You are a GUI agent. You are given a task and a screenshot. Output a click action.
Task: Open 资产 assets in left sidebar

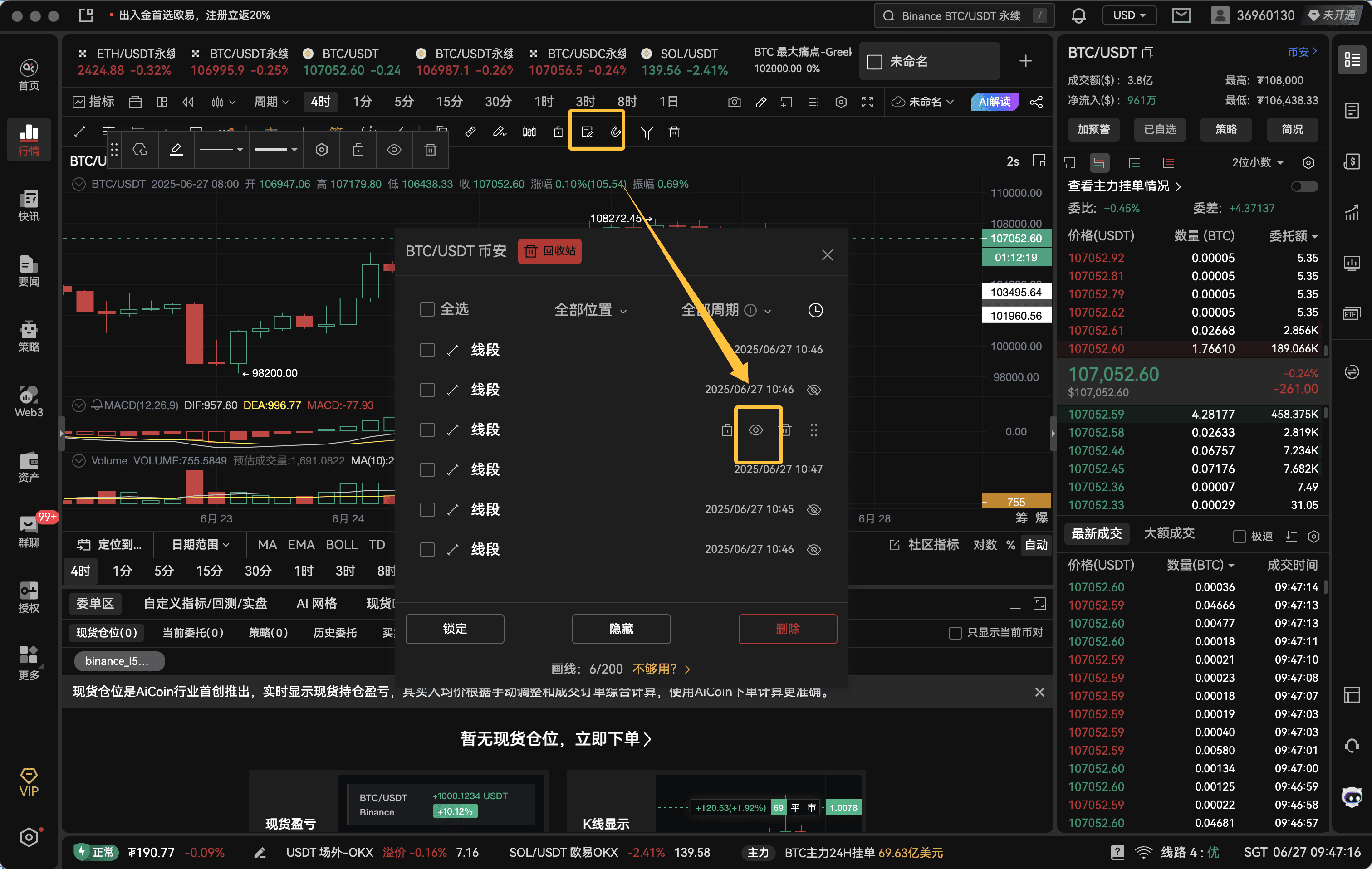[29, 467]
